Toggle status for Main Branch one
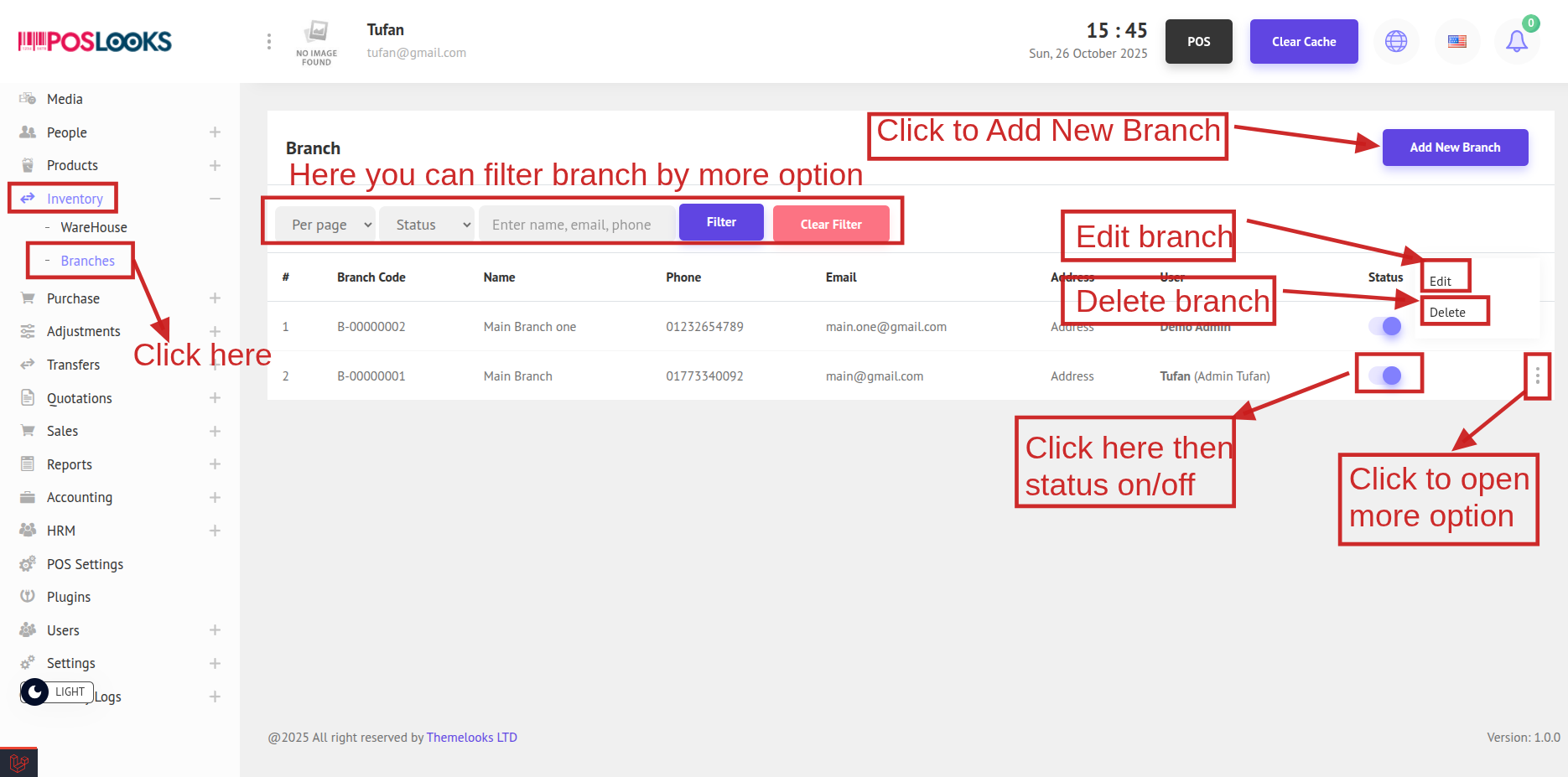The height and width of the screenshot is (777, 1568). click(x=1385, y=326)
